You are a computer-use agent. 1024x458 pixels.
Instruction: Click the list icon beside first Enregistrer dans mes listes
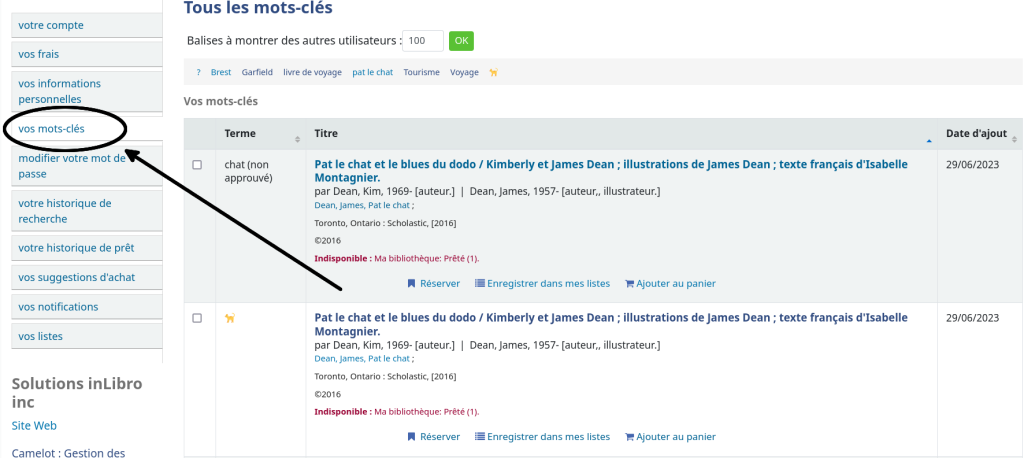point(480,284)
